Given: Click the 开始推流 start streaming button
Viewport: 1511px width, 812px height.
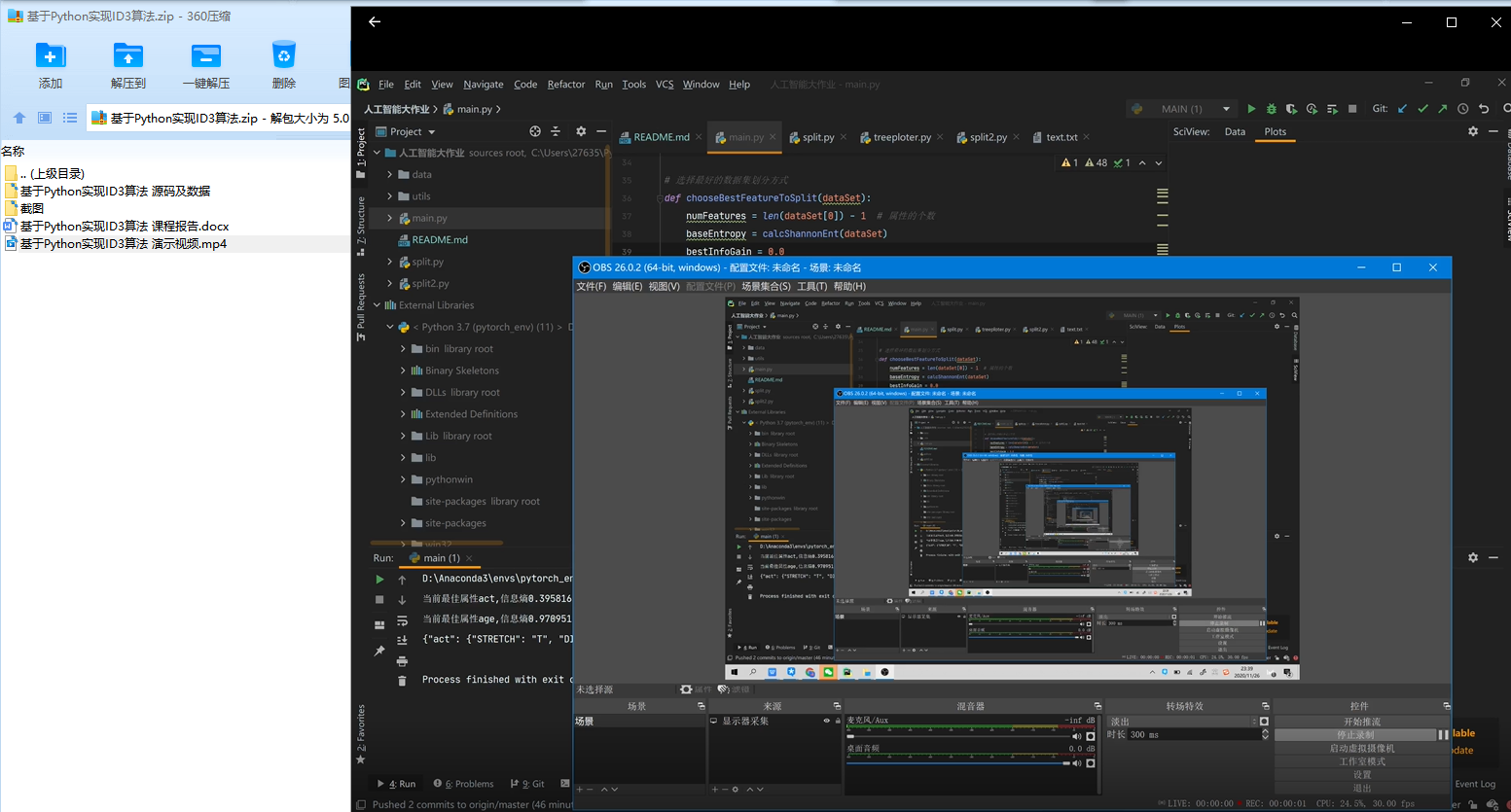Looking at the screenshot, I should coord(1361,722).
